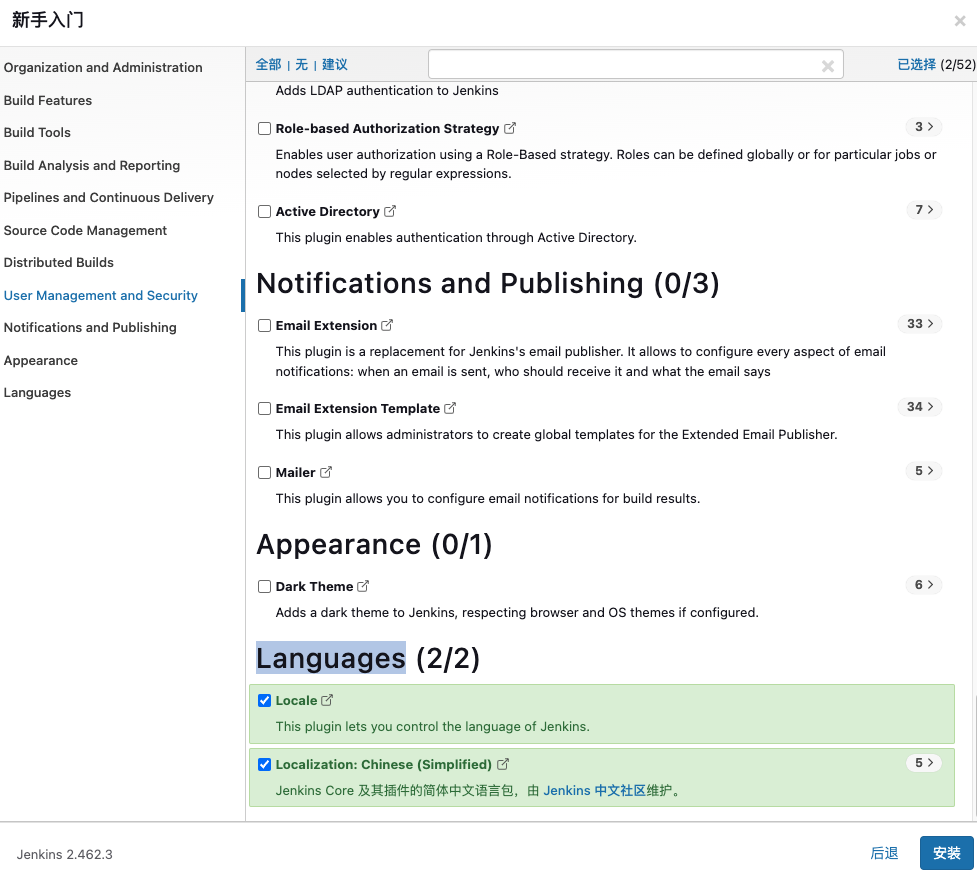Open Email Extension Template external link icon
The width and height of the screenshot is (977, 878).
coord(450,408)
